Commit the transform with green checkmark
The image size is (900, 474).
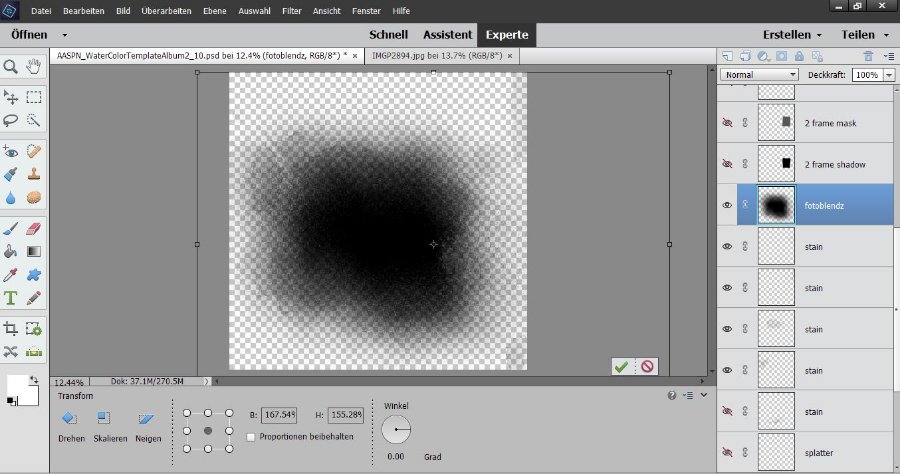coord(621,367)
